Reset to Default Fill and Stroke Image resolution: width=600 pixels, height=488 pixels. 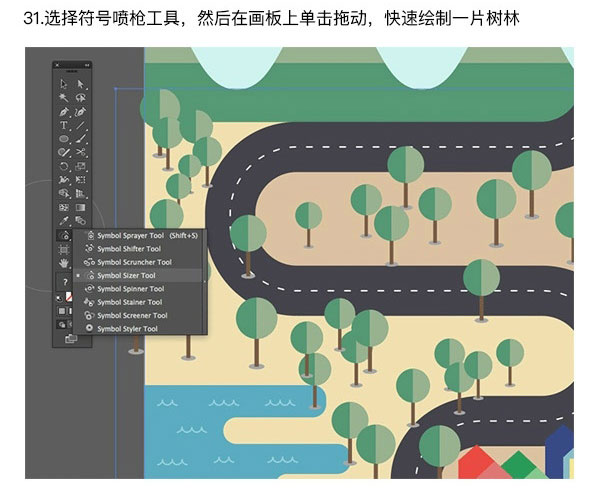coord(60,298)
